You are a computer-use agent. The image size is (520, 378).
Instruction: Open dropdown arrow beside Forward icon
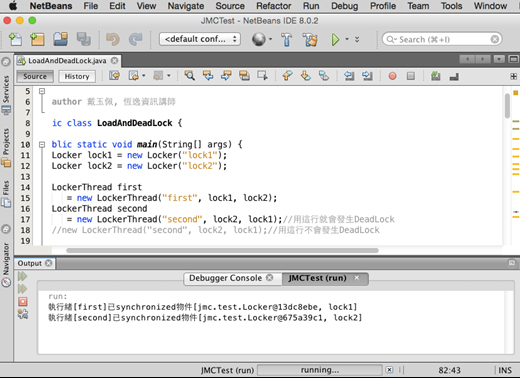[144, 76]
